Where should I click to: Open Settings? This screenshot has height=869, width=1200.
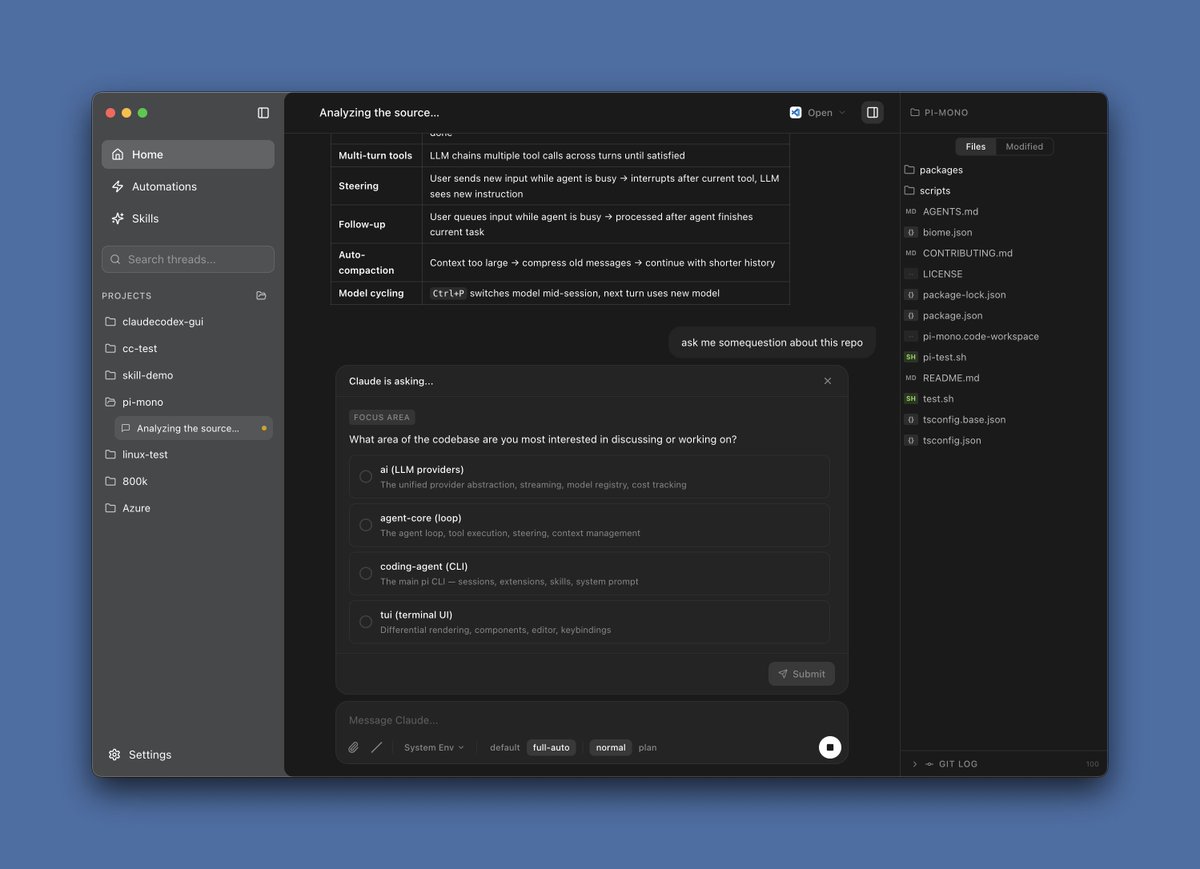140,754
